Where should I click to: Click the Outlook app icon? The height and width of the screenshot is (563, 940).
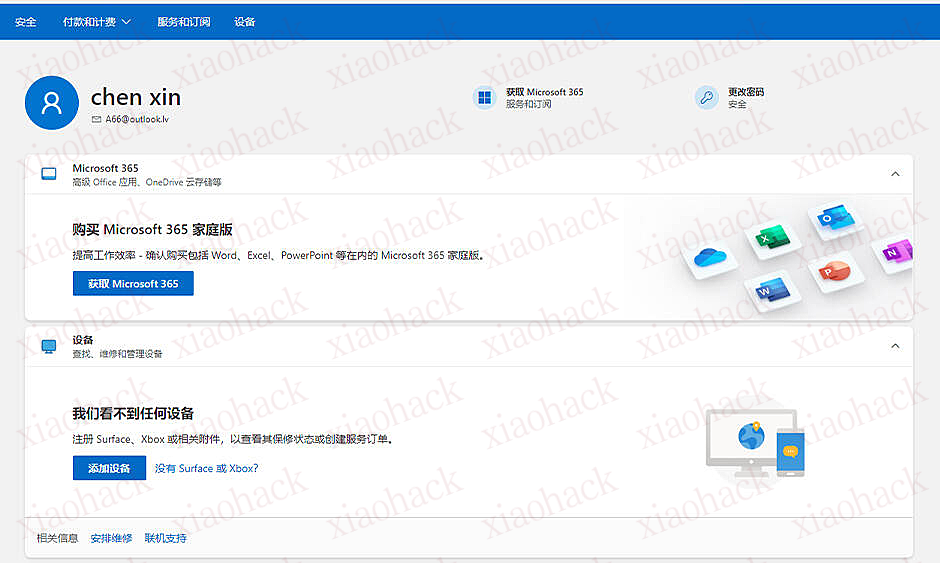click(x=832, y=219)
